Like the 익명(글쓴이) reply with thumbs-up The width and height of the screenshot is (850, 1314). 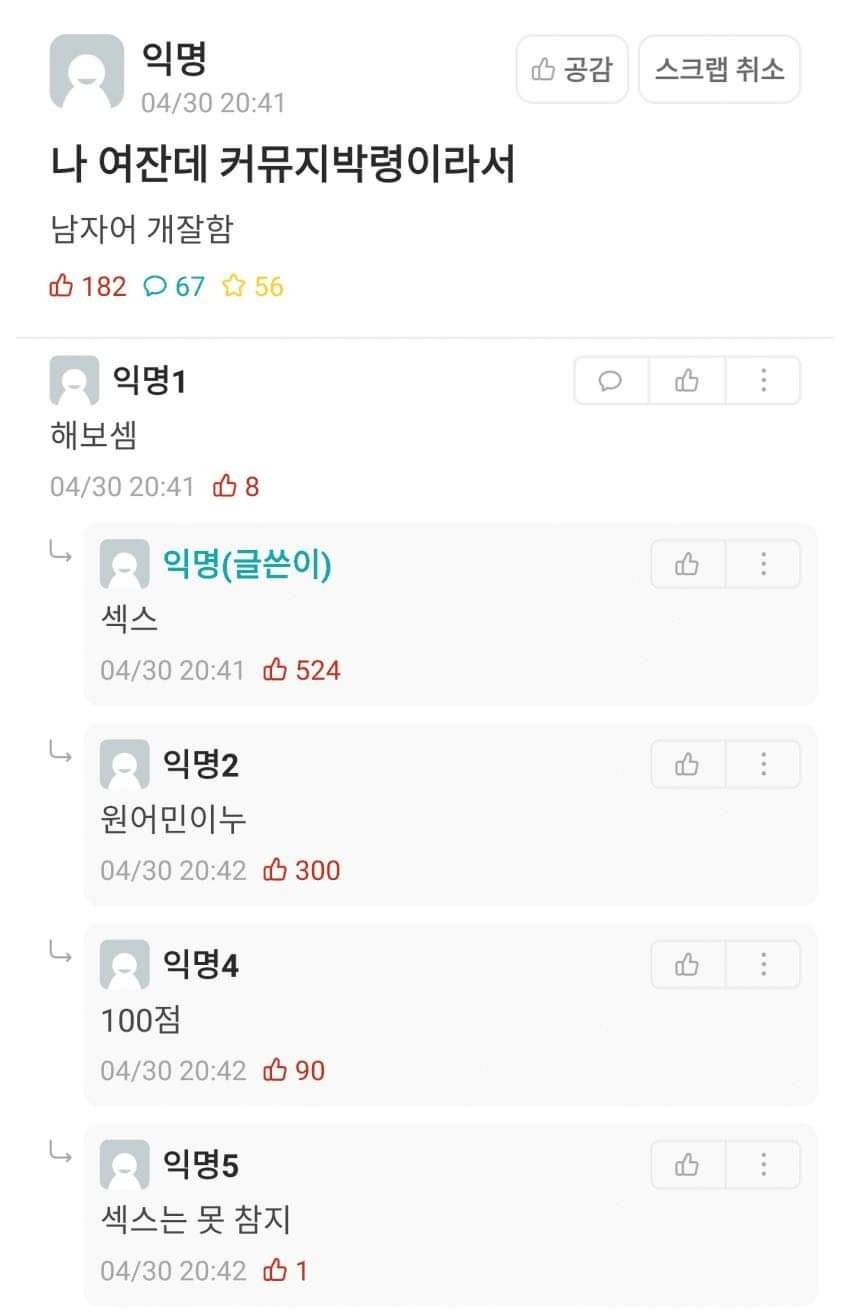[x=687, y=565]
